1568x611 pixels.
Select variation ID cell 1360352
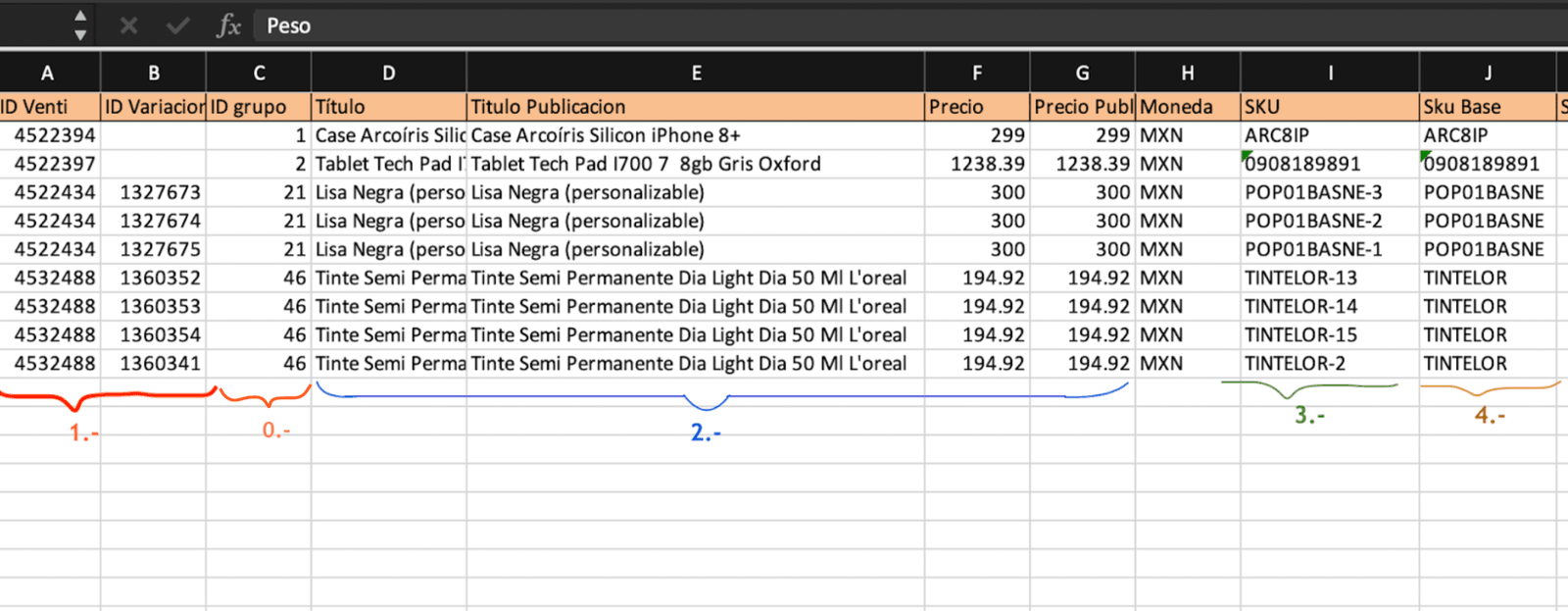(x=154, y=278)
